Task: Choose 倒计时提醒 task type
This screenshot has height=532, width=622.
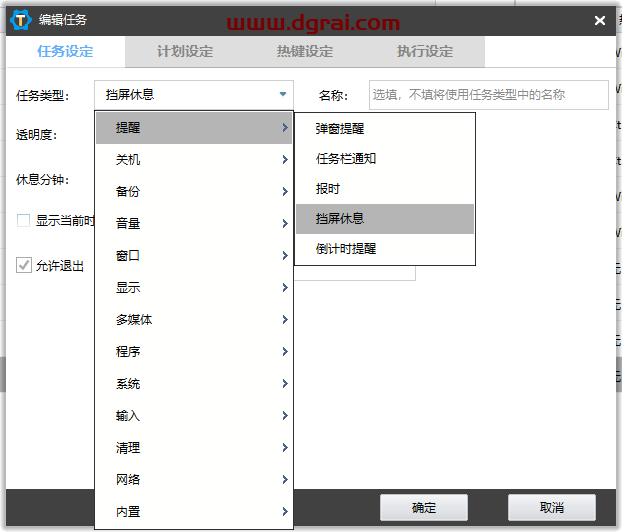Action: pos(385,249)
